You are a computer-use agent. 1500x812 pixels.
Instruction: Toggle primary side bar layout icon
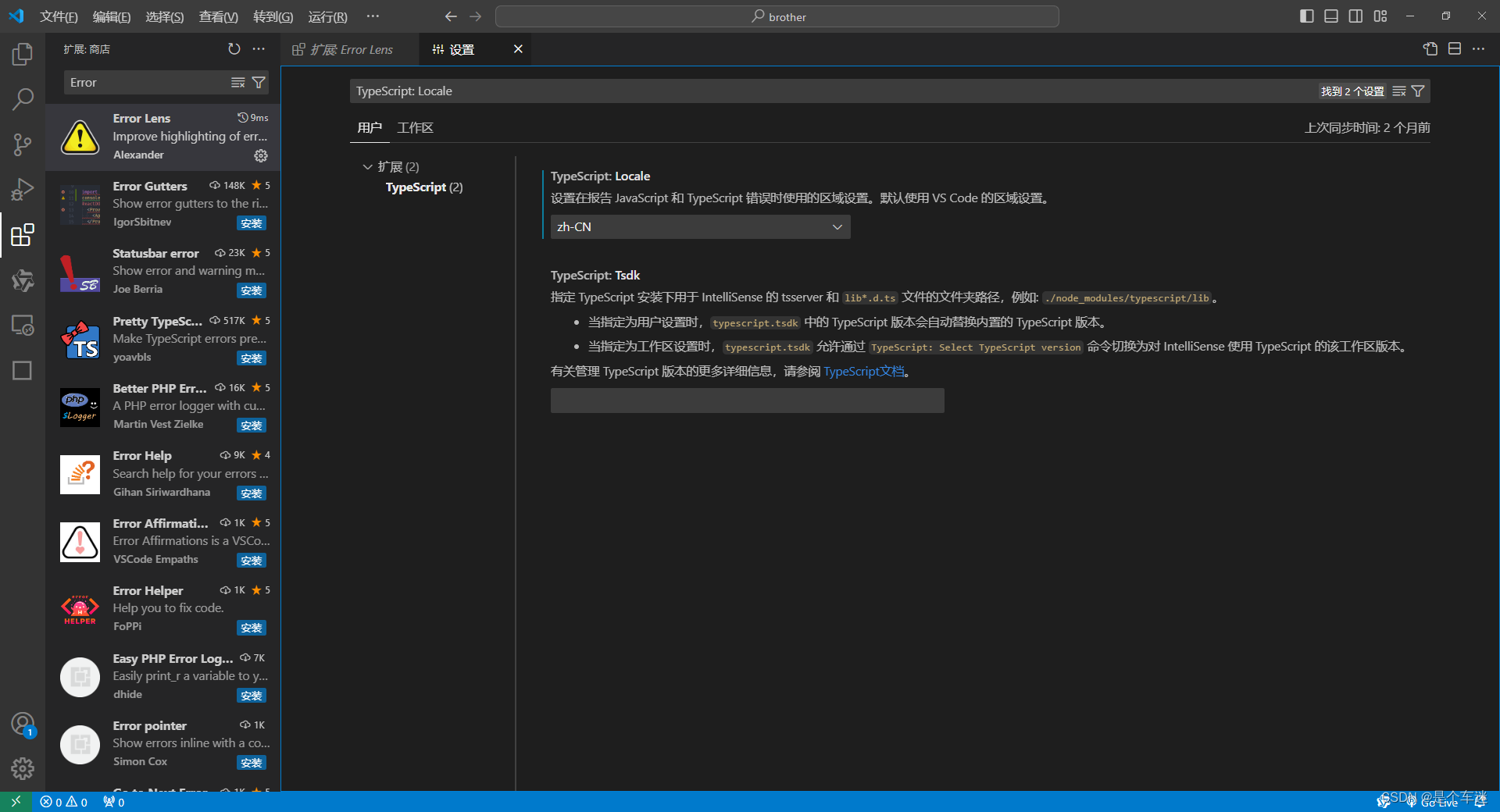point(1306,16)
